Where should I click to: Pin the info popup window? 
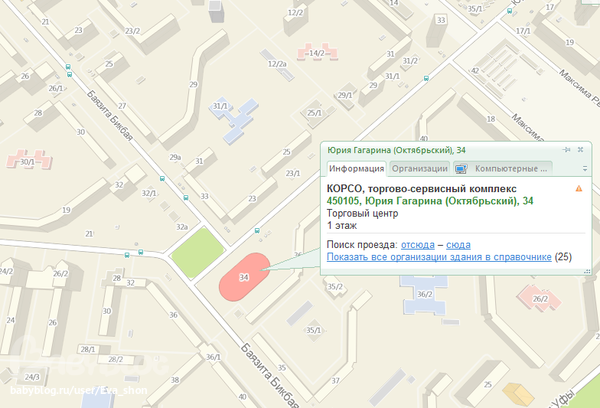(566, 149)
